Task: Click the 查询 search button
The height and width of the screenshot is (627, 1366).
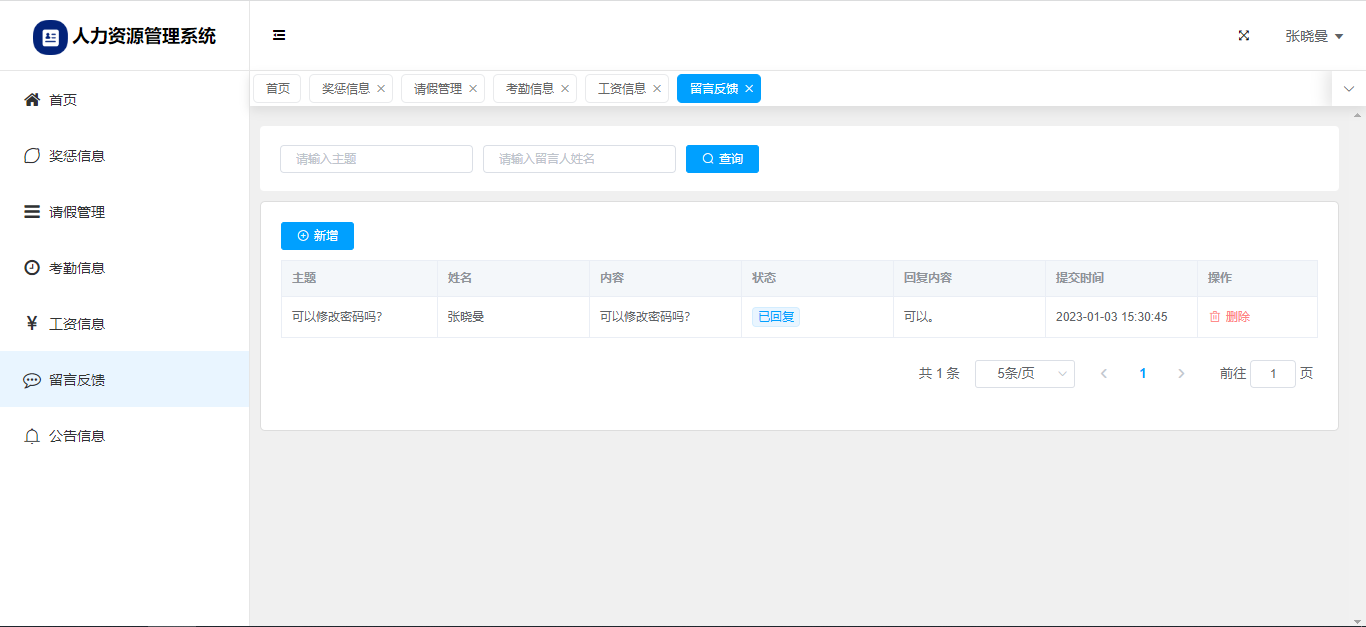Action: [722, 159]
